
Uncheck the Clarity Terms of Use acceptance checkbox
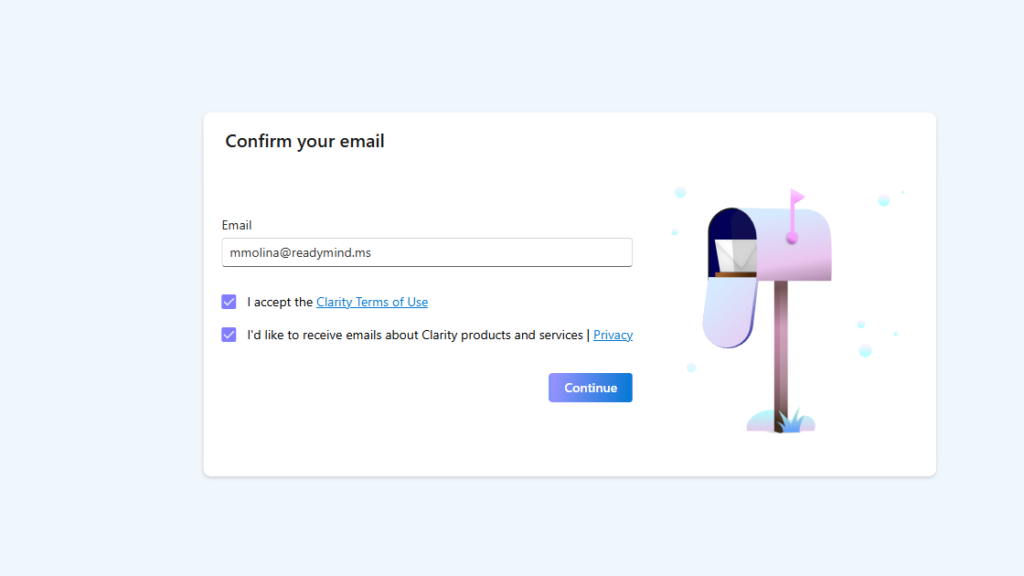point(229,302)
